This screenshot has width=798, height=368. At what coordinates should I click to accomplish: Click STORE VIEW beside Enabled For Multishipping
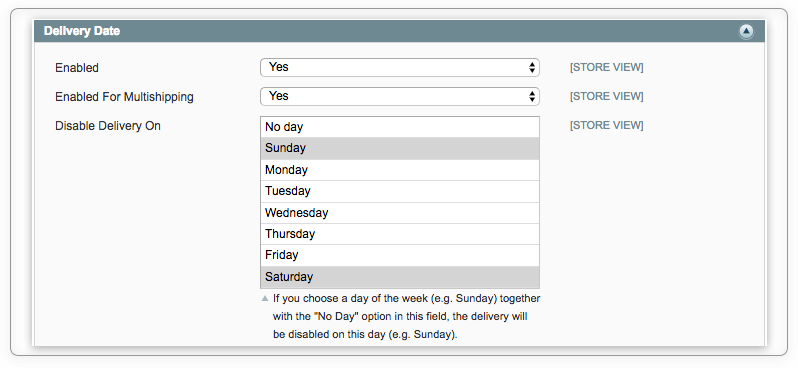tap(607, 96)
